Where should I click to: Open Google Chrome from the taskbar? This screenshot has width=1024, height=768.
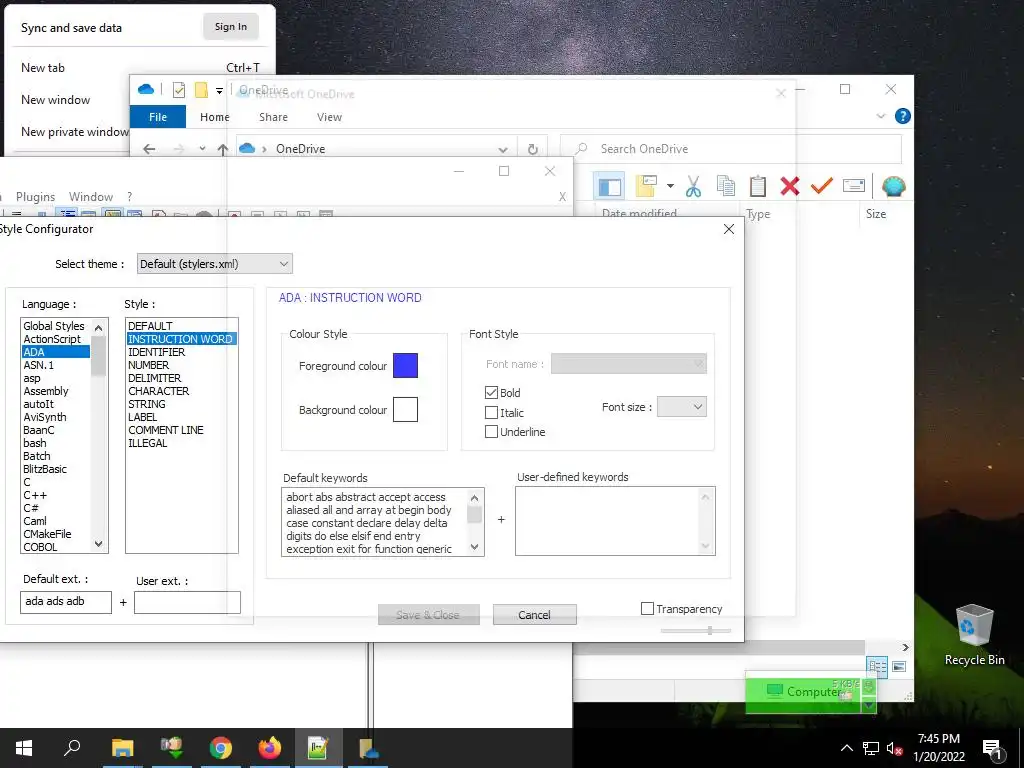point(221,748)
